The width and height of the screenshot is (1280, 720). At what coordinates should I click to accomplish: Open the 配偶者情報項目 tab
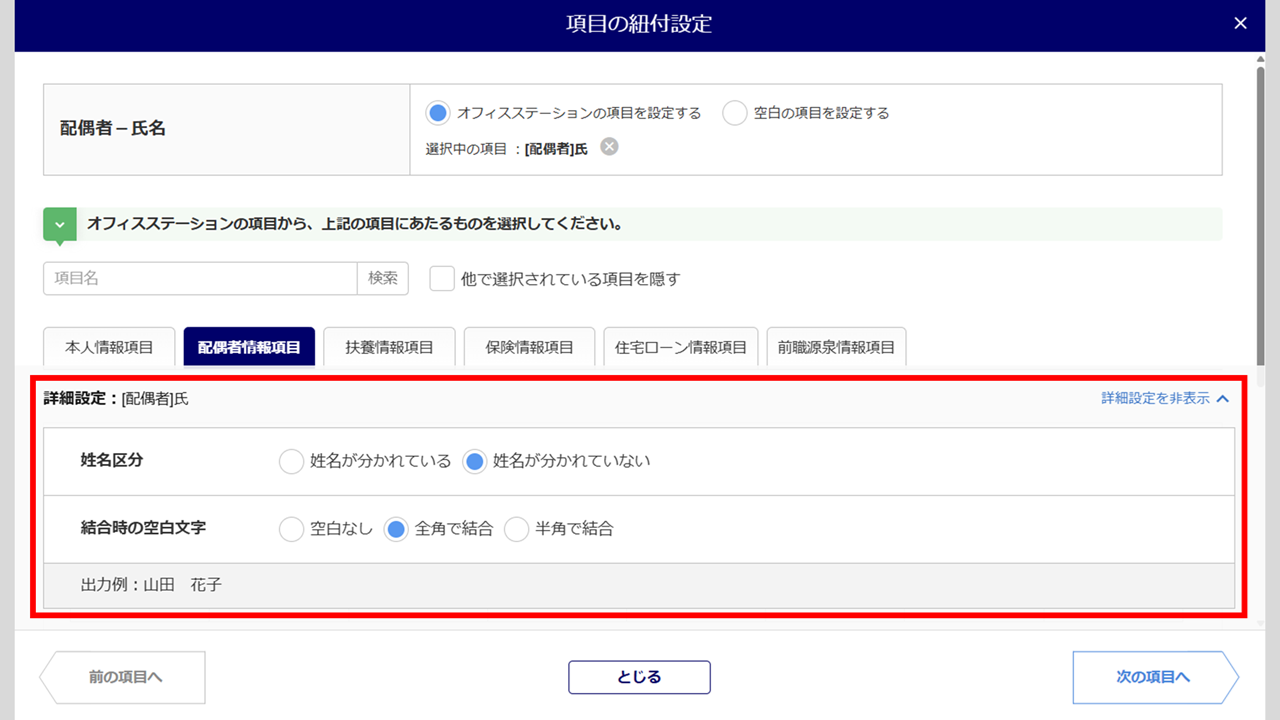pyautogui.click(x=249, y=347)
